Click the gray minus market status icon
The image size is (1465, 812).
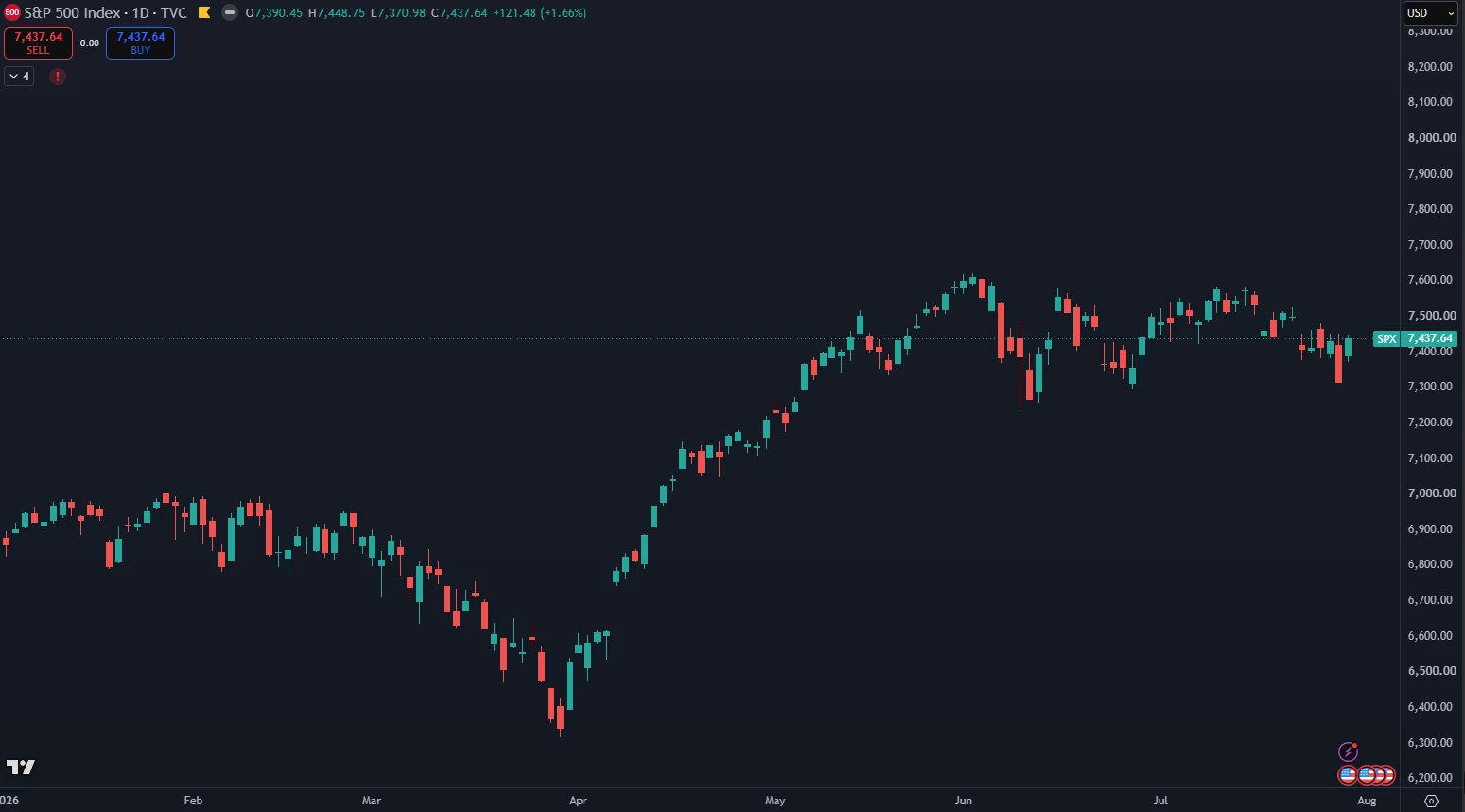[x=230, y=13]
